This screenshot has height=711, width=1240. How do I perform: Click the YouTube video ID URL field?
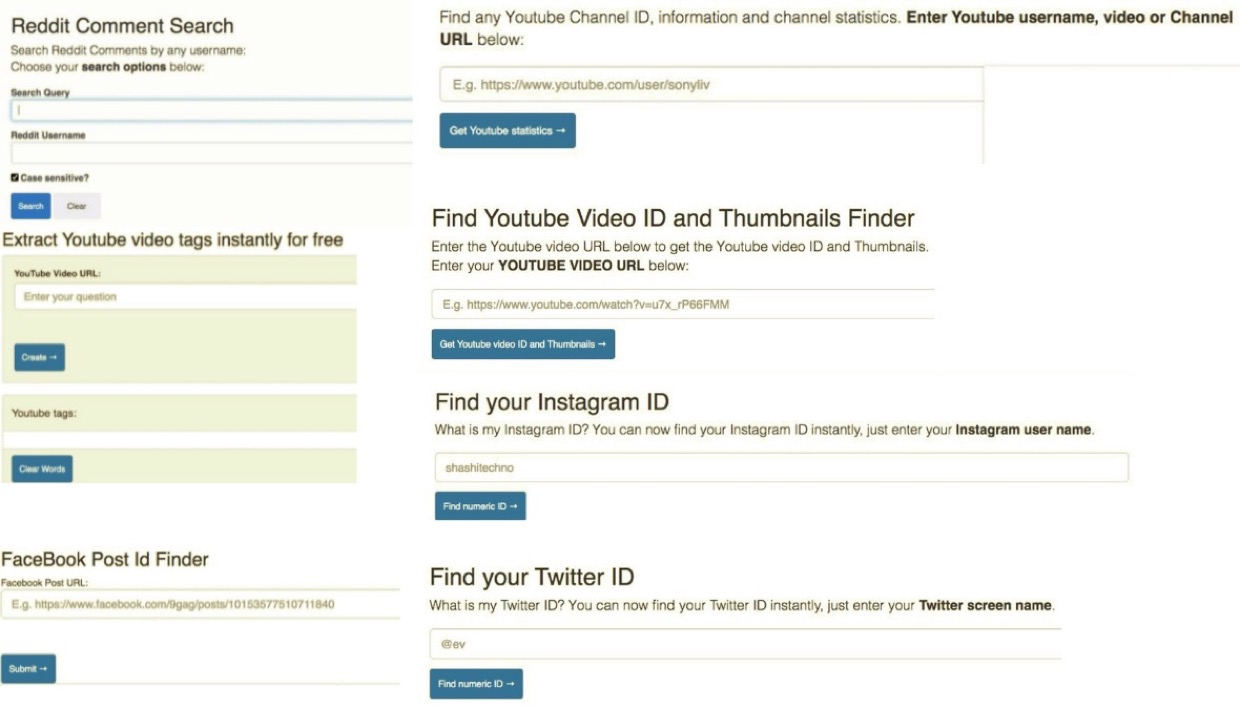(683, 304)
